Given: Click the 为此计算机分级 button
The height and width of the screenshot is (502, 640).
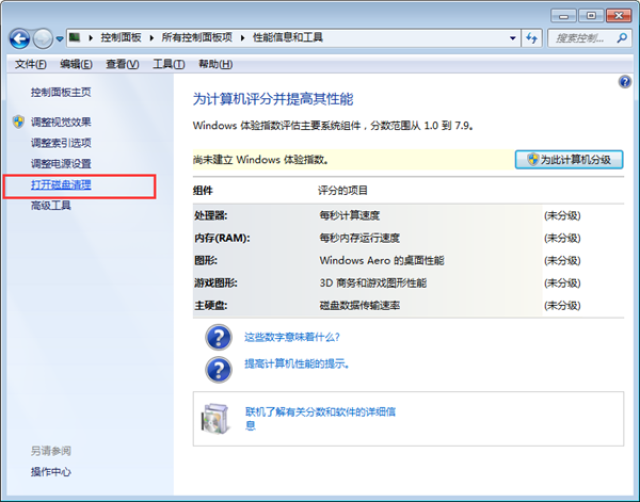Looking at the screenshot, I should click(569, 160).
